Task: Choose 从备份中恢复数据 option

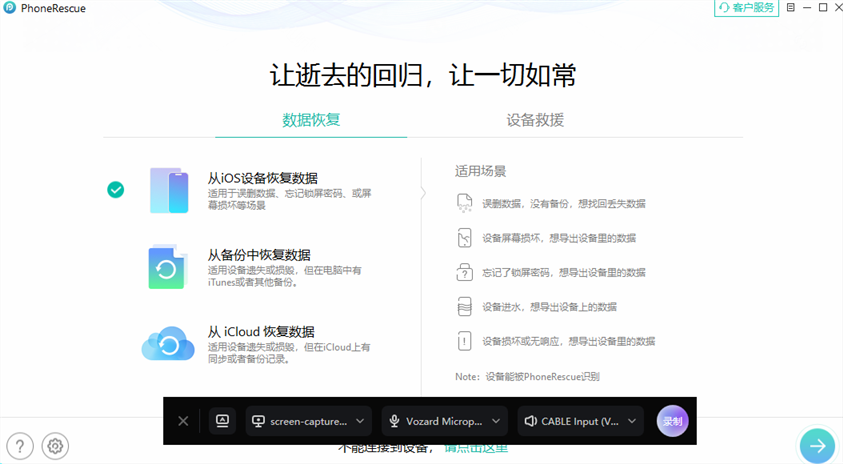Action: point(259,255)
